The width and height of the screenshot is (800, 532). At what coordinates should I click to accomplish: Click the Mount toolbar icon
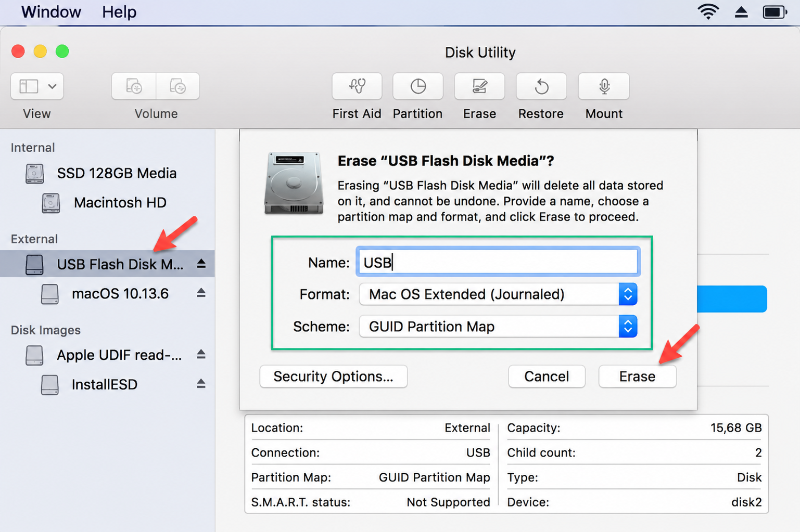[x=604, y=86]
